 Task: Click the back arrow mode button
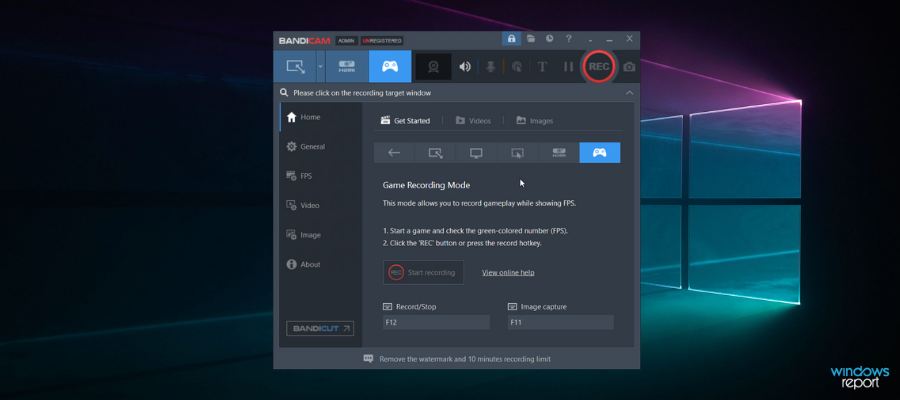(394, 153)
